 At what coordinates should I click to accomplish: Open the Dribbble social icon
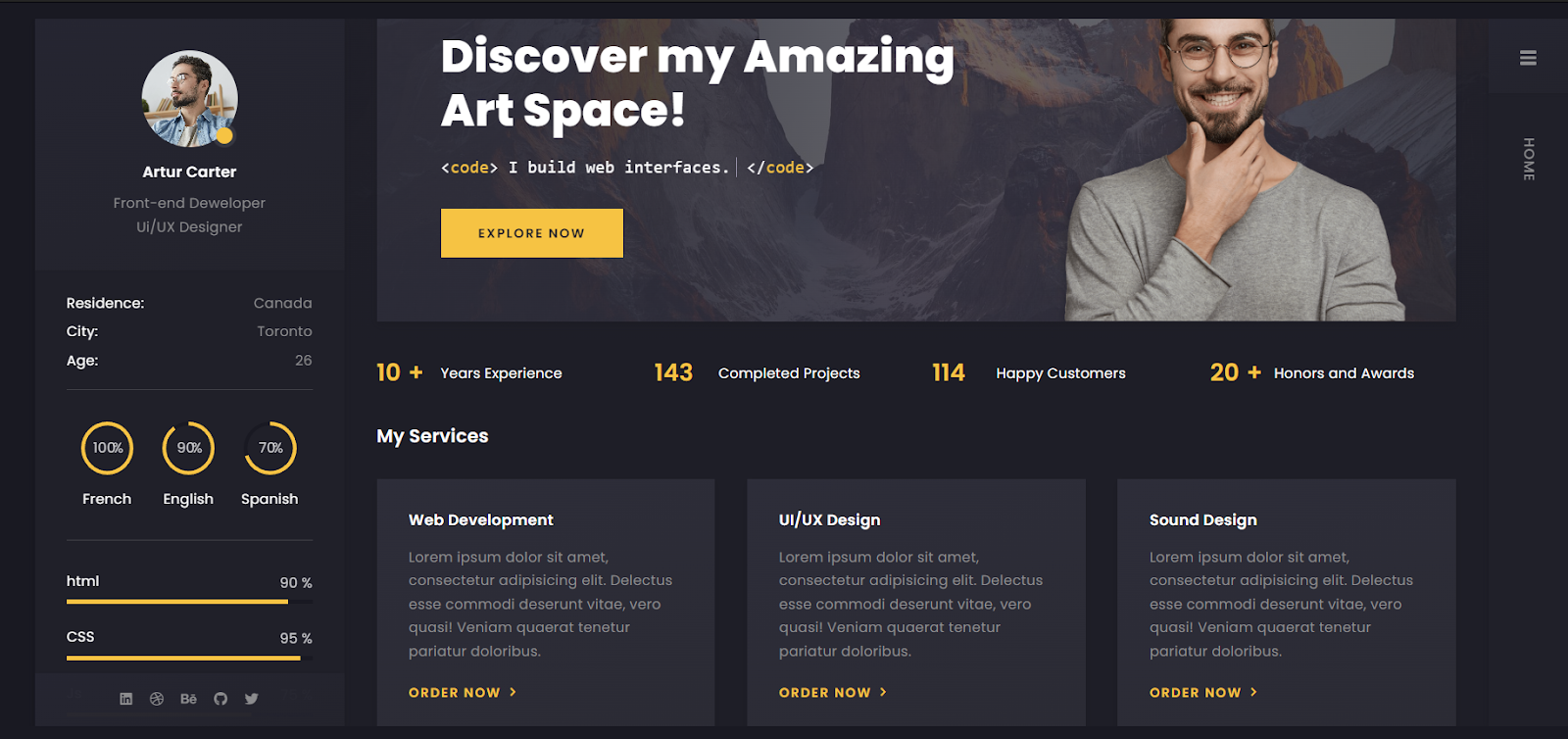pos(157,699)
